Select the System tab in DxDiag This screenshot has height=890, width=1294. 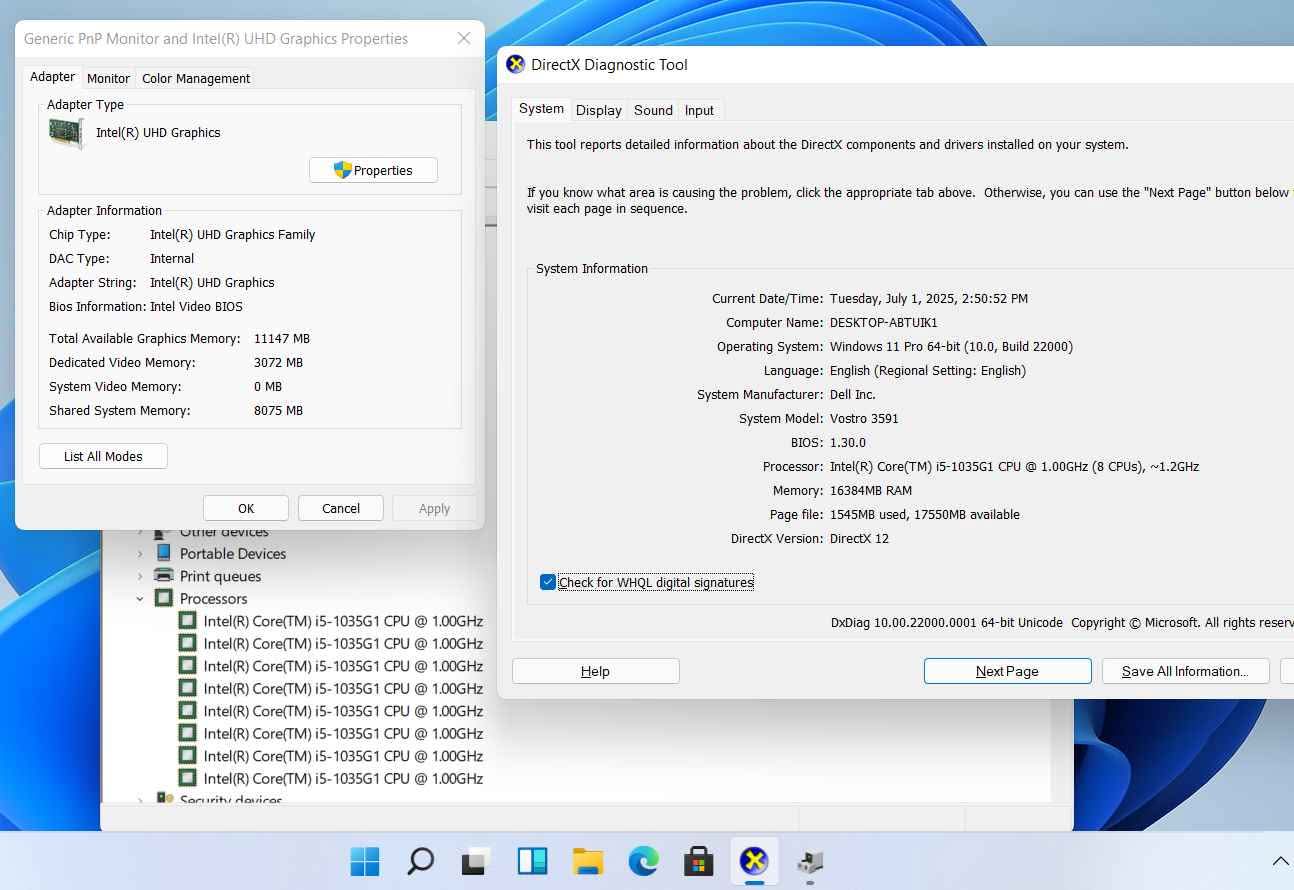point(541,109)
